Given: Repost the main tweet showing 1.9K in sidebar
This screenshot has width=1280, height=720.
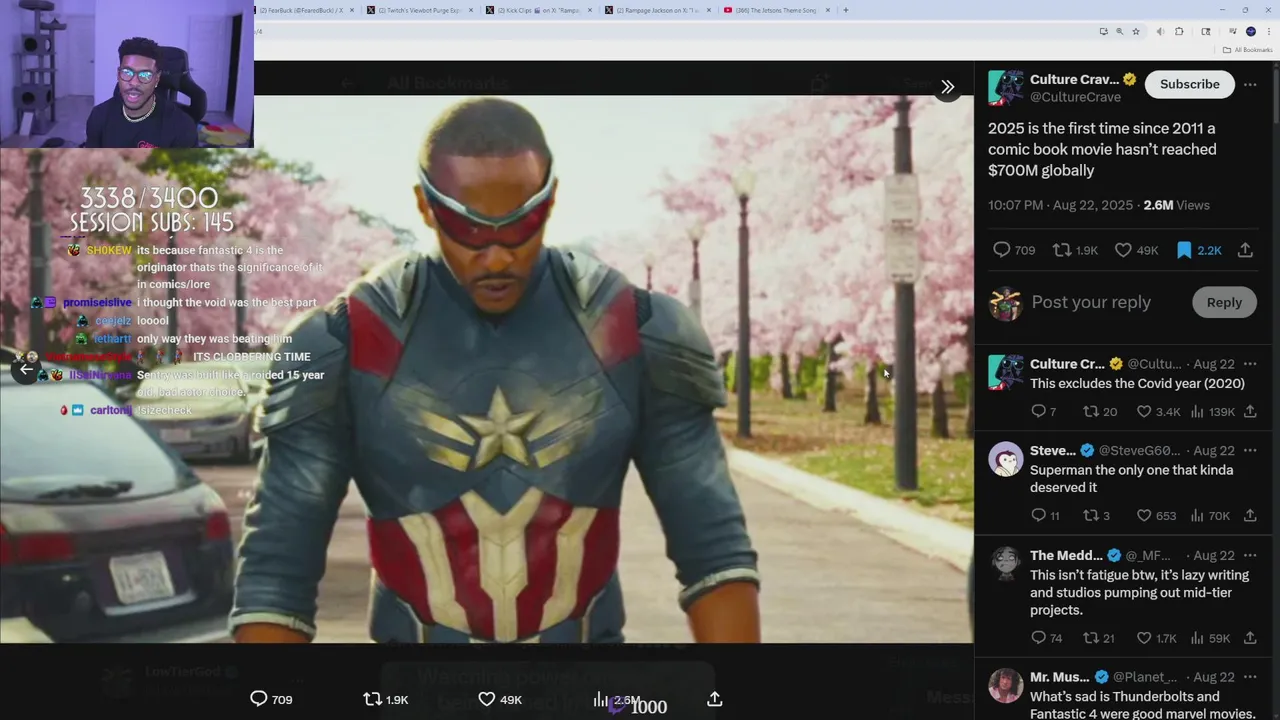Looking at the screenshot, I should point(1075,250).
